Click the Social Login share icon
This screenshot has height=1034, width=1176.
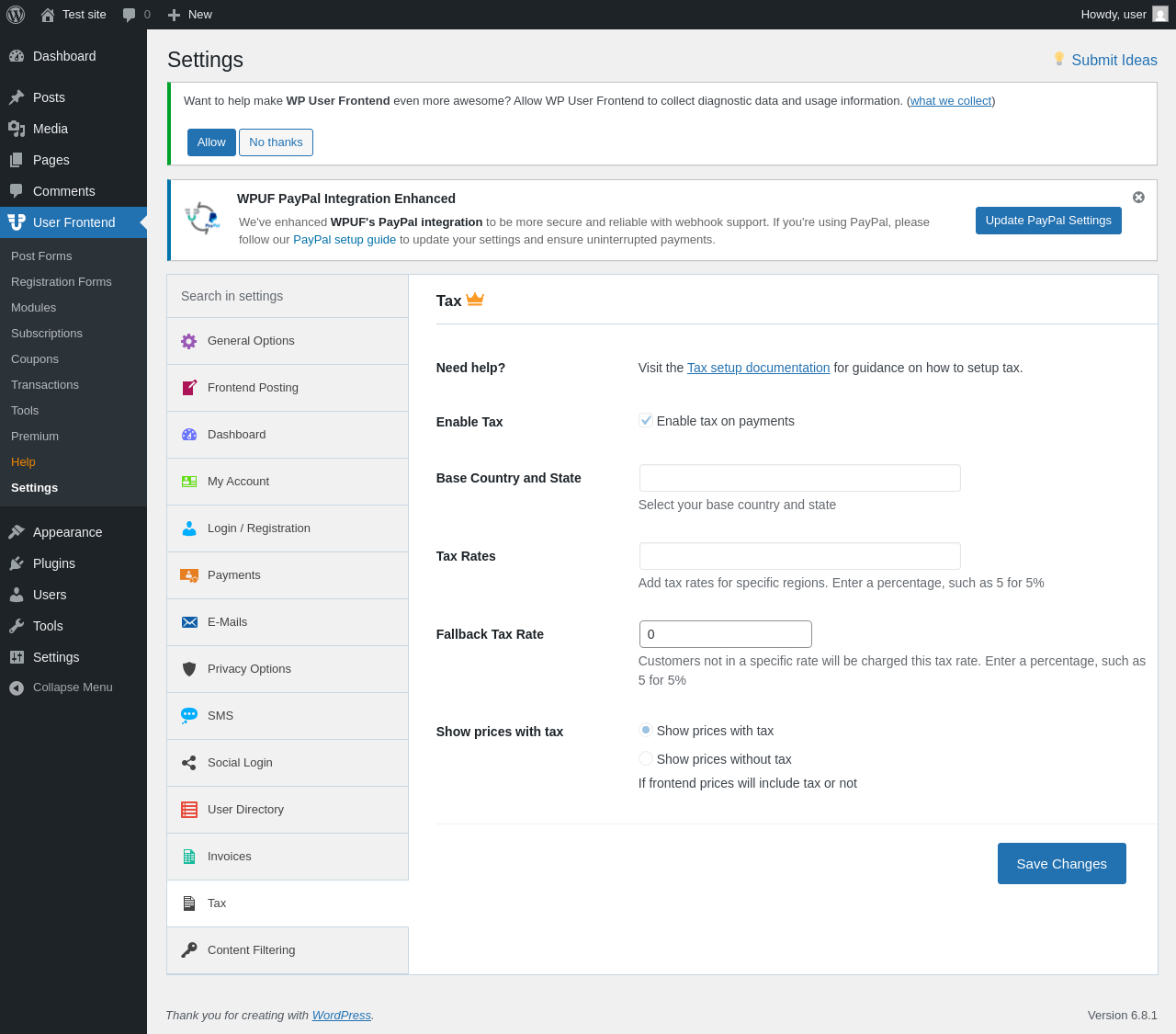(x=189, y=763)
